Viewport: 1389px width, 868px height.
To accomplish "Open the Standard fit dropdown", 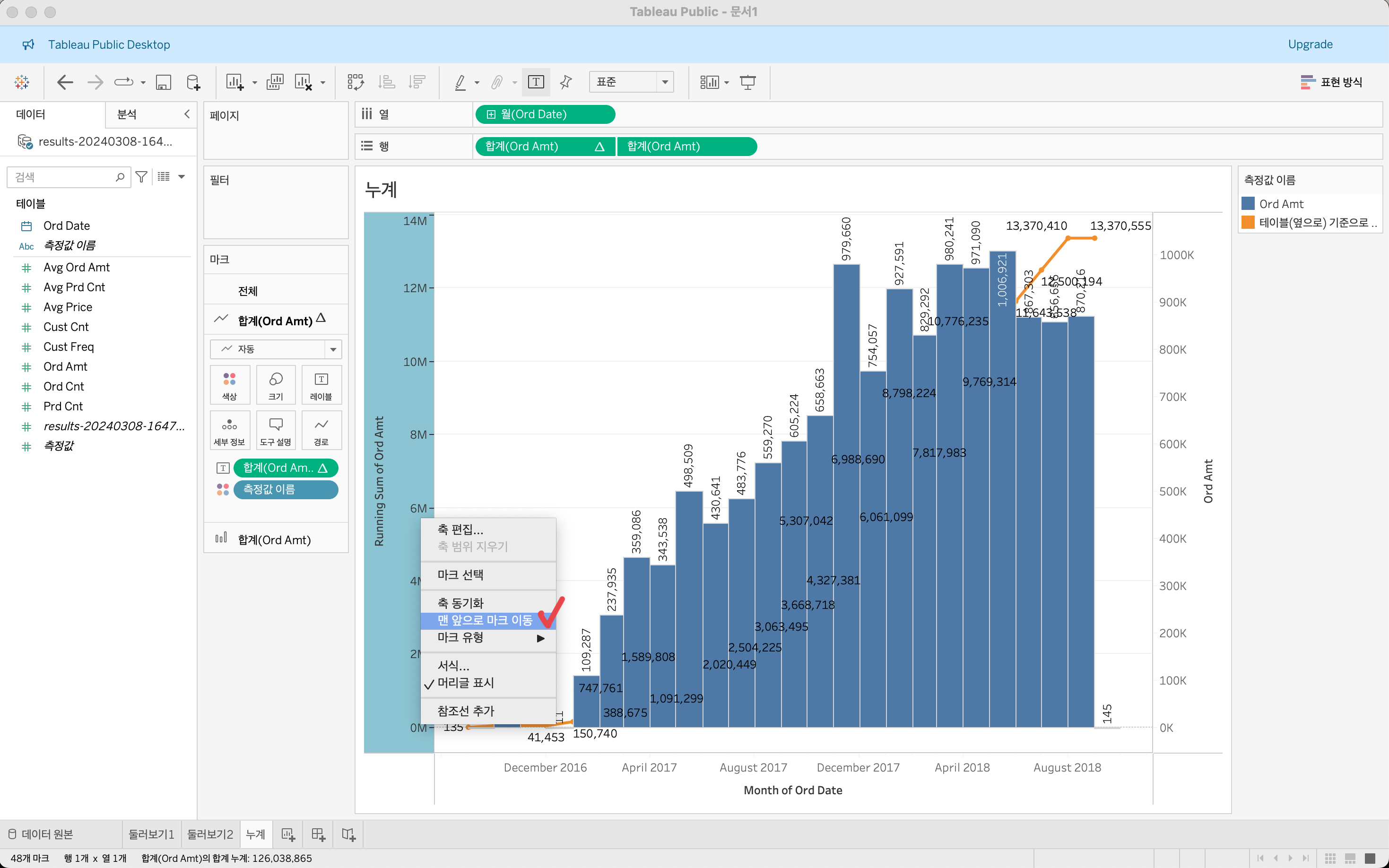I will coord(631,82).
